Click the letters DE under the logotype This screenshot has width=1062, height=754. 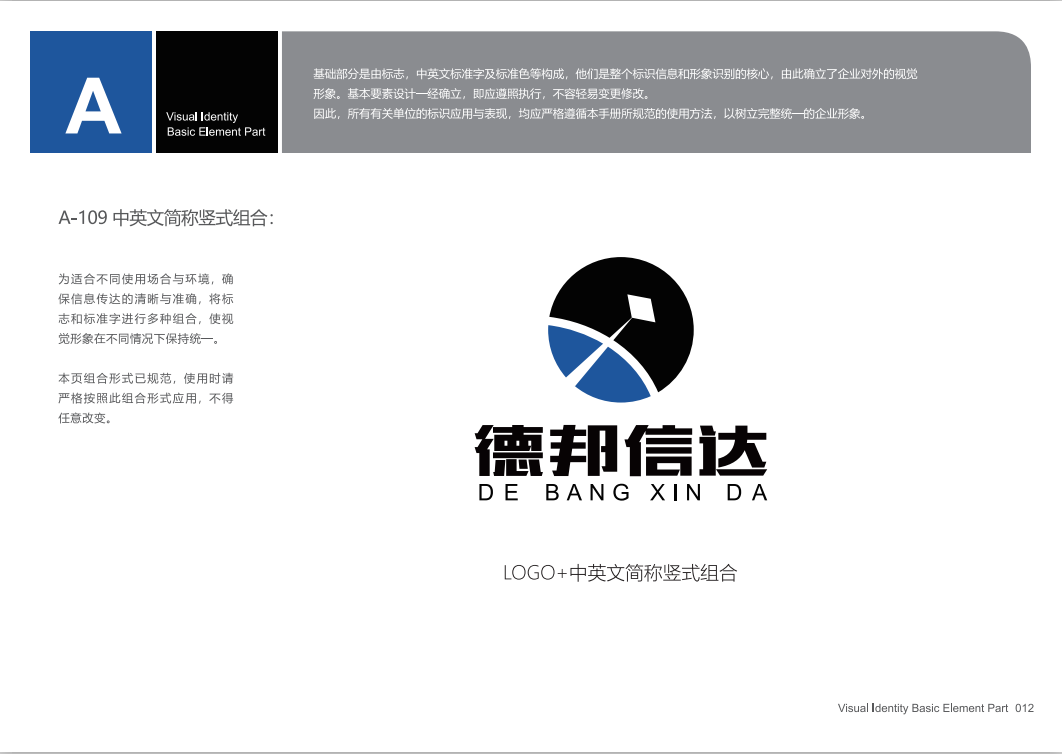499,493
